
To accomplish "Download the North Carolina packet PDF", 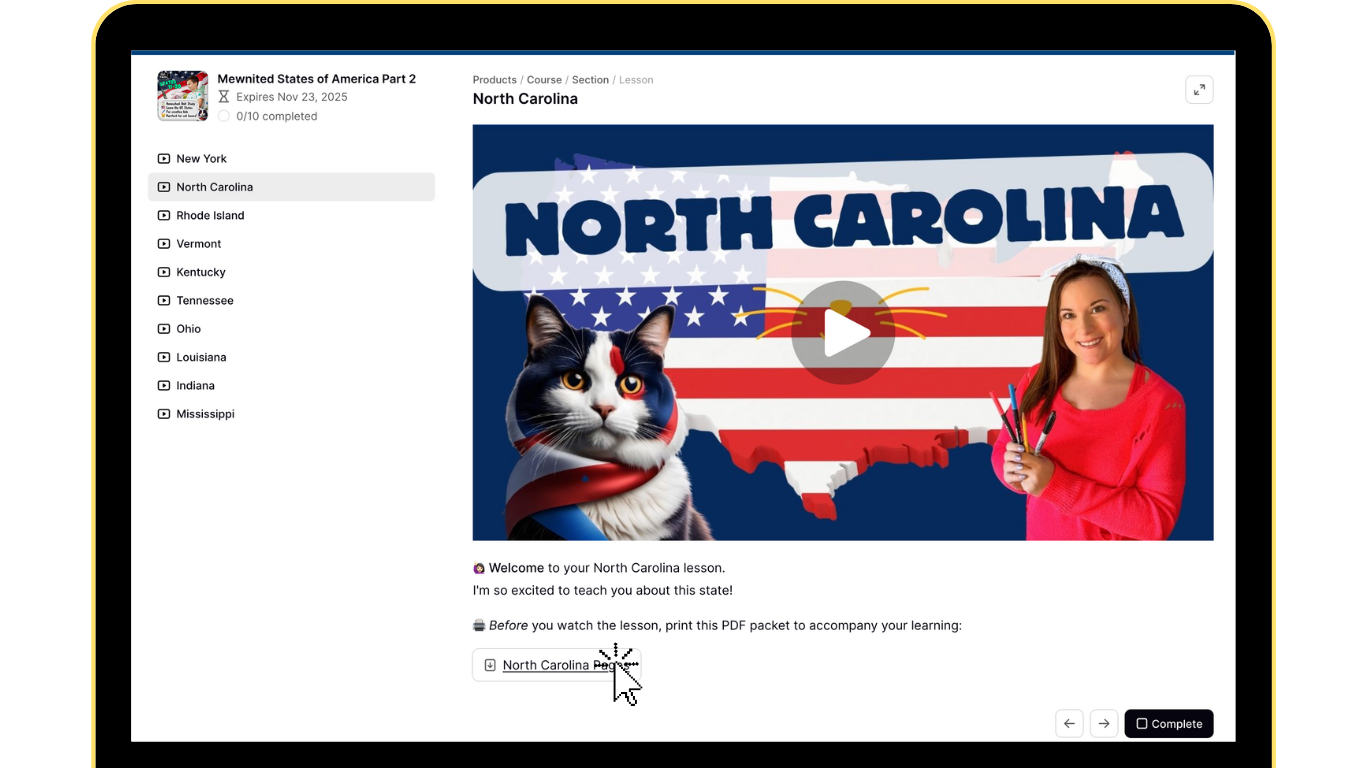I will (x=555, y=665).
